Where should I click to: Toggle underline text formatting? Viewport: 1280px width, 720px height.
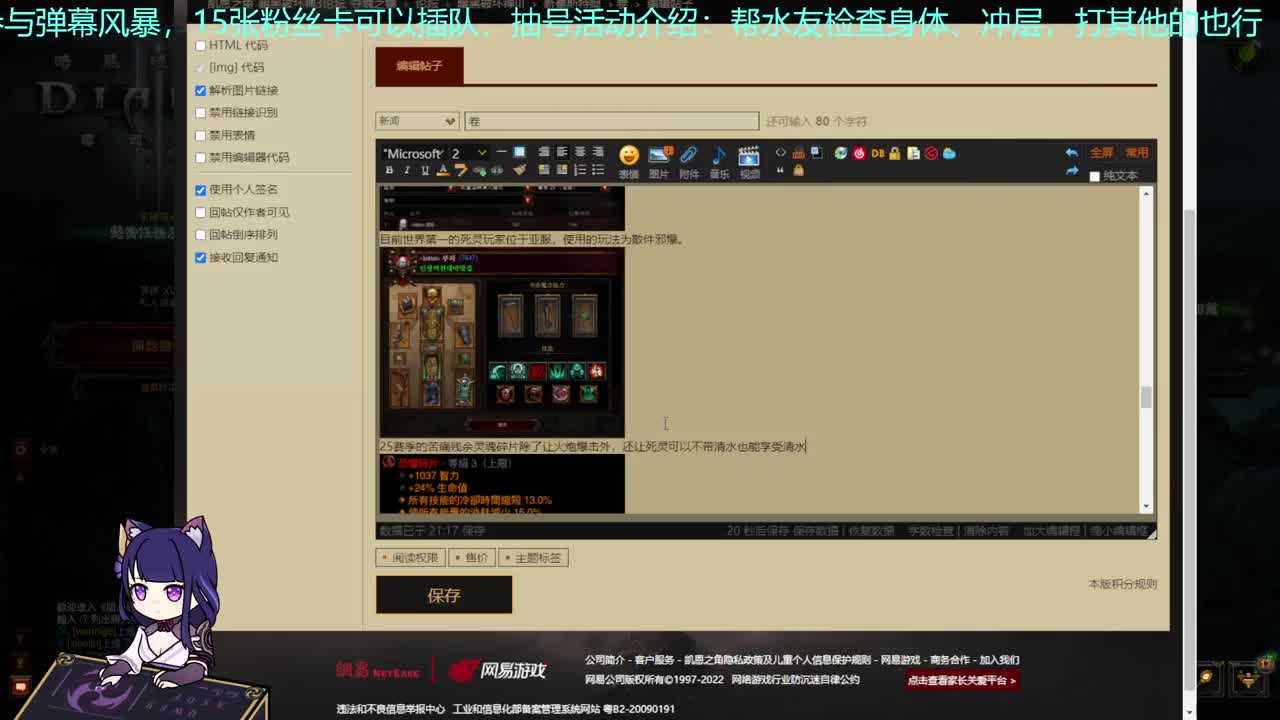click(425, 170)
